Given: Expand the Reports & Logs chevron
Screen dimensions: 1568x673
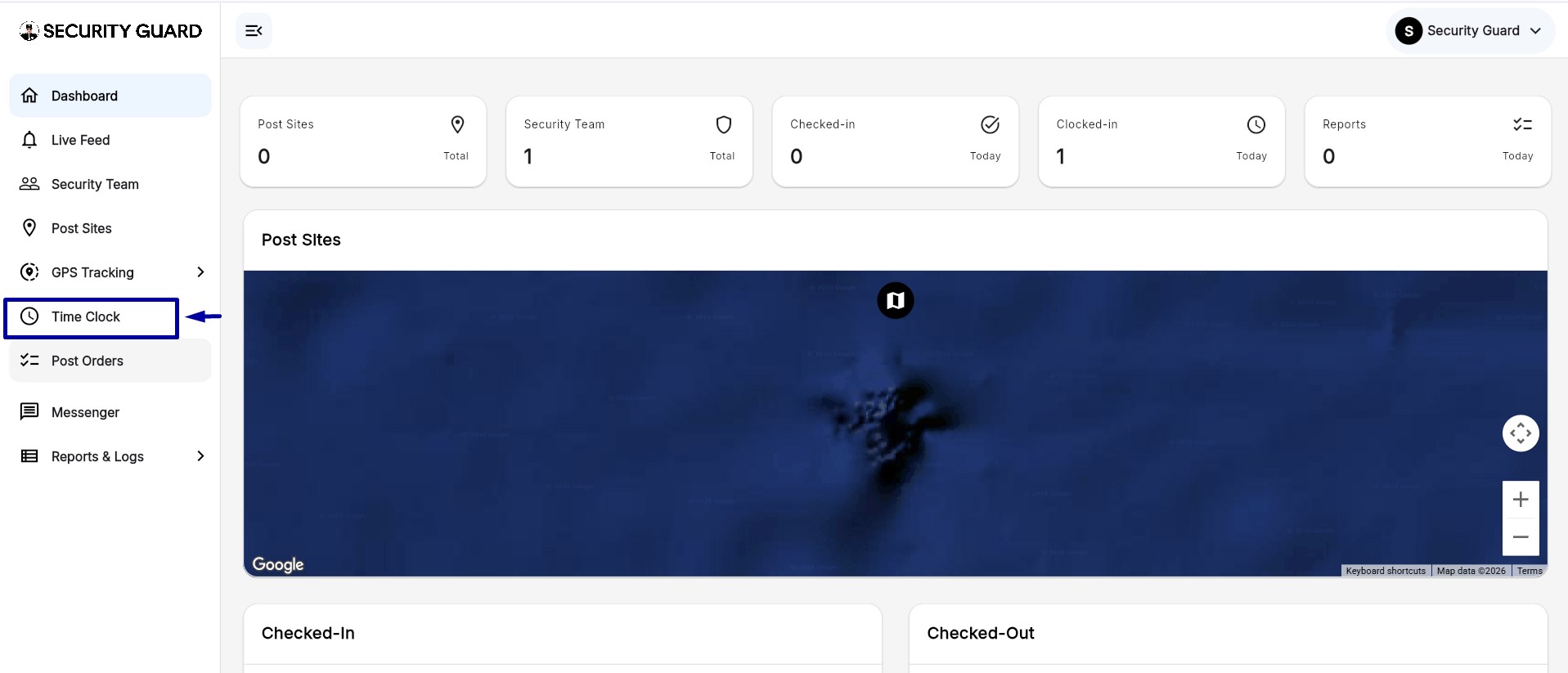Looking at the screenshot, I should point(200,456).
